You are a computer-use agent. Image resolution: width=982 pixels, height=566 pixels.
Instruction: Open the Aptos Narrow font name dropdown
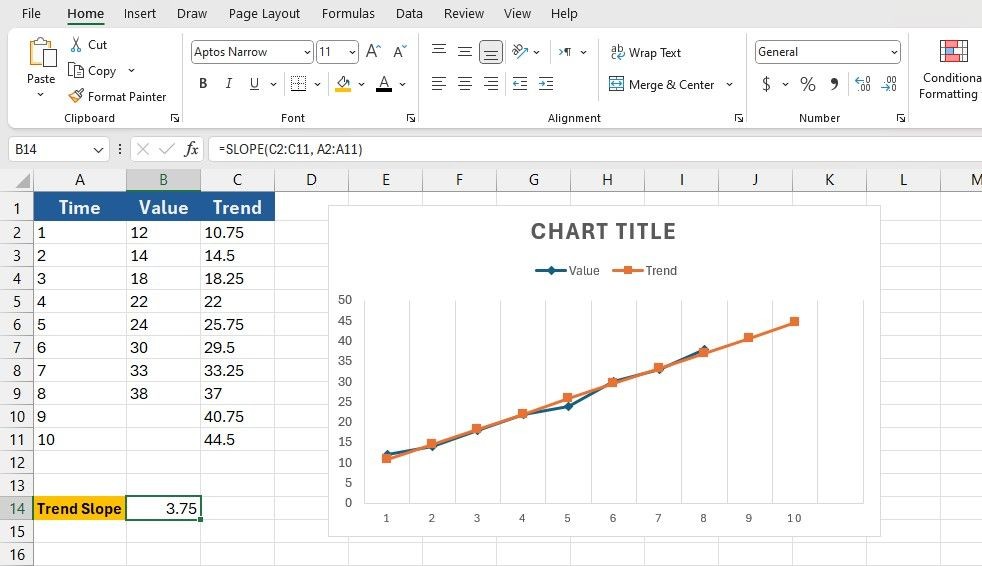307,52
